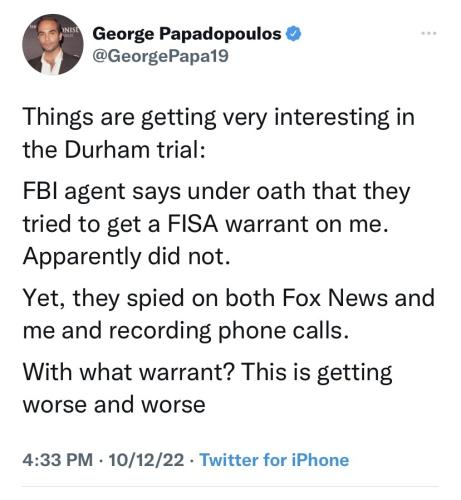The width and height of the screenshot is (461, 500).
Task: Click the divider line below the timestamp
Action: (x=230, y=487)
